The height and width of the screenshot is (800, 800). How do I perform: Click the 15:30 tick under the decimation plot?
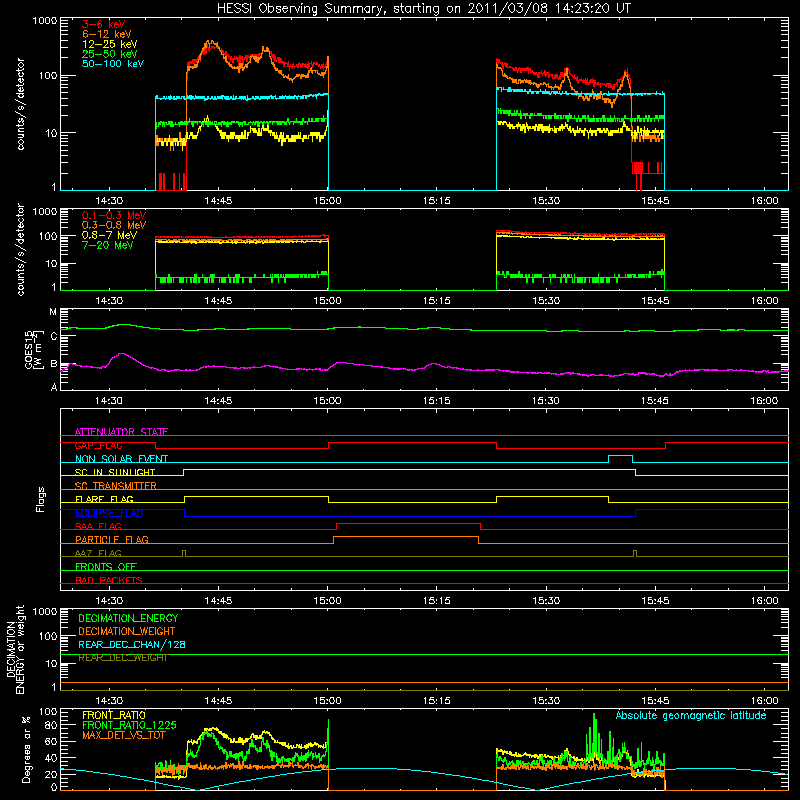click(546, 701)
